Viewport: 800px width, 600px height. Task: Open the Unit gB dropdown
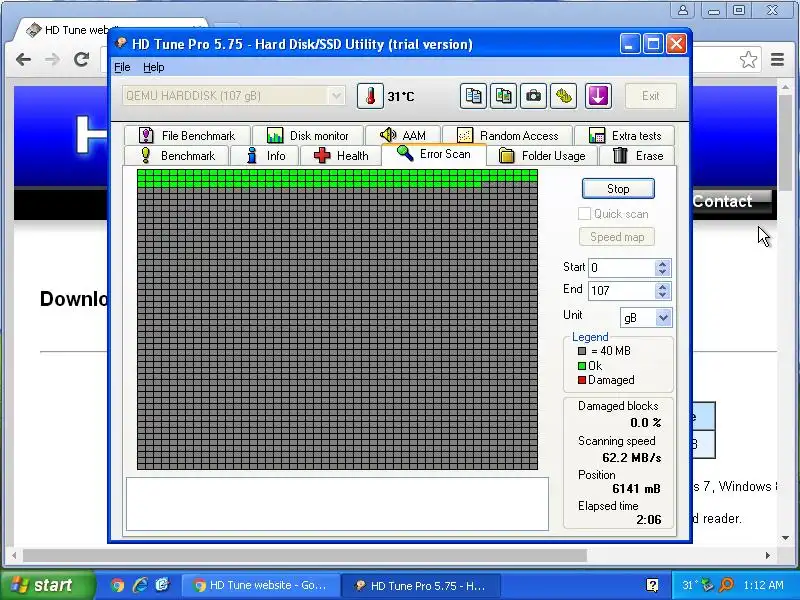pos(663,318)
